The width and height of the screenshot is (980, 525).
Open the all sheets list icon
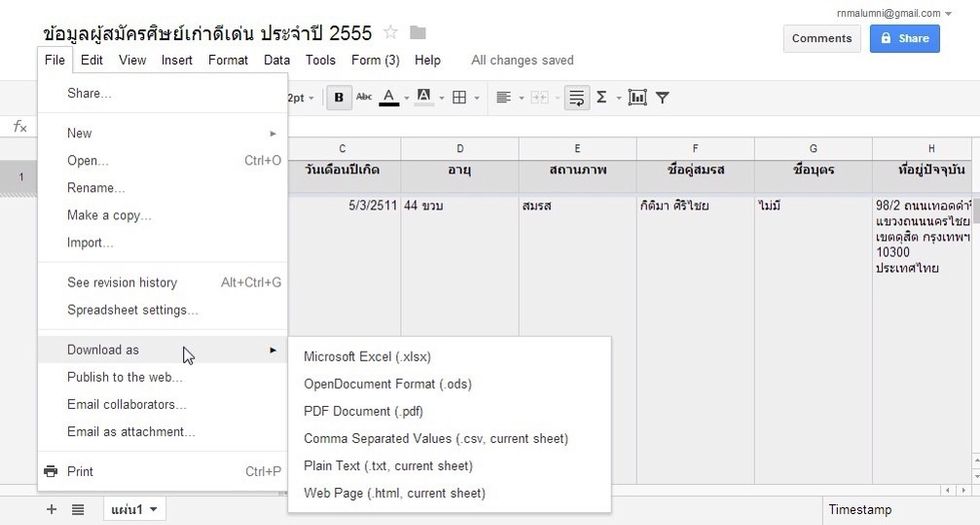(x=78, y=509)
